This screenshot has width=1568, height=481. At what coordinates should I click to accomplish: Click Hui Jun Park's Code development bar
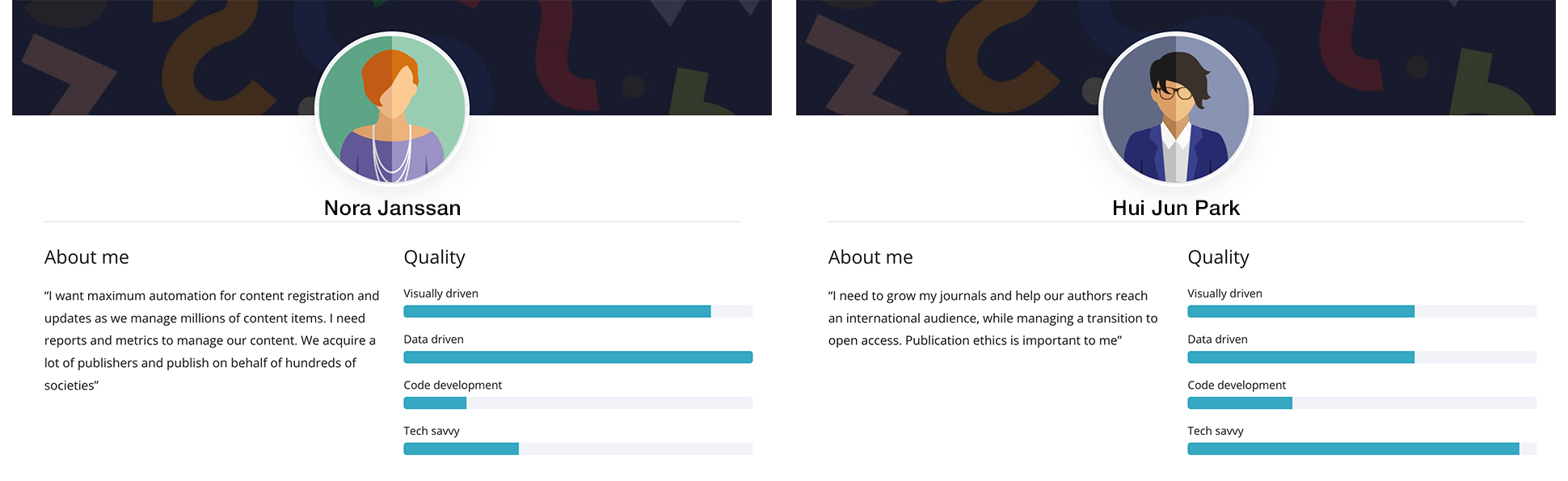click(x=1362, y=403)
